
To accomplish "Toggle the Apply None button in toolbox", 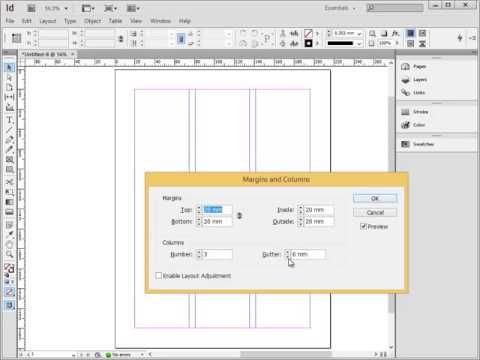I will (9, 292).
